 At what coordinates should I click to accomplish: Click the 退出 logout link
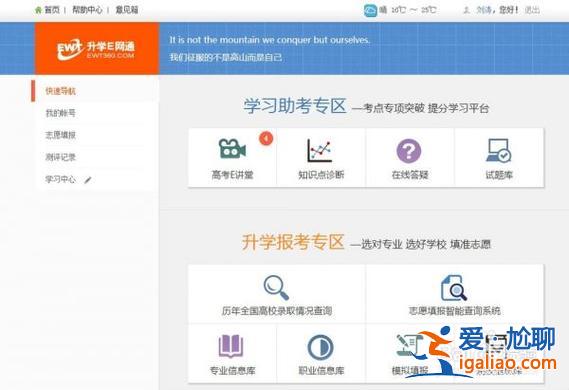click(532, 11)
